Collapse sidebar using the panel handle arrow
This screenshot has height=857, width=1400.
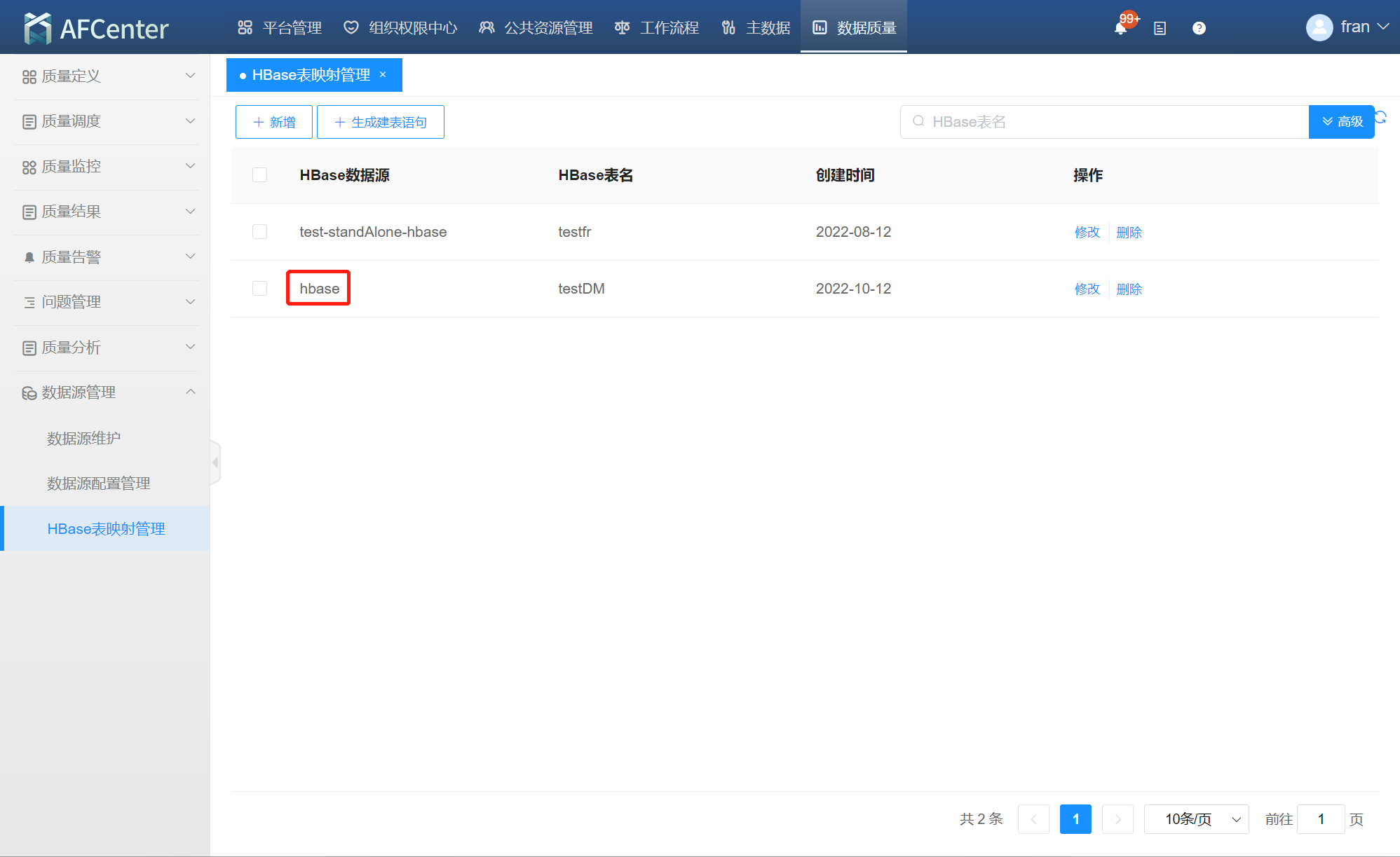[215, 462]
